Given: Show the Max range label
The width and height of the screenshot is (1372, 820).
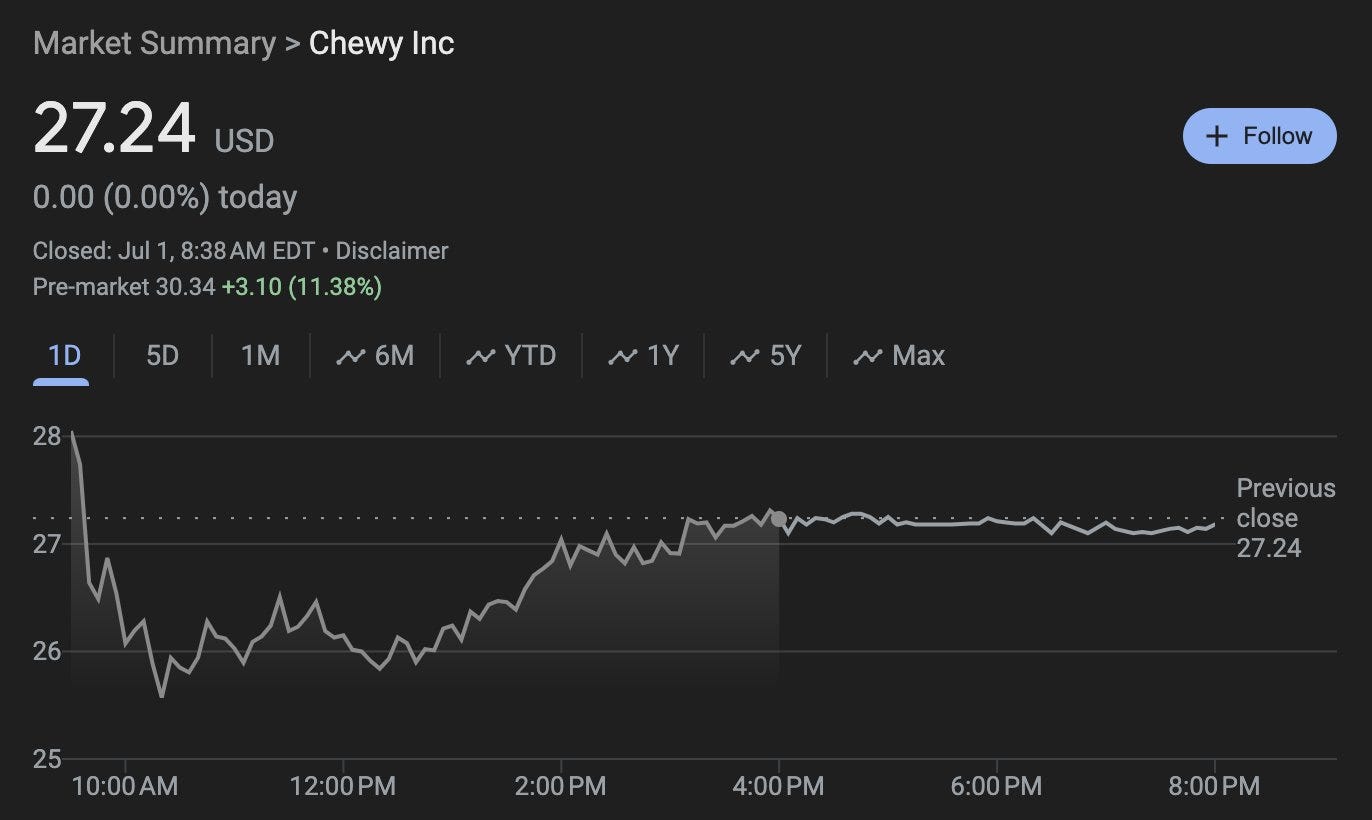Looking at the screenshot, I should pyautogui.click(x=918, y=356).
